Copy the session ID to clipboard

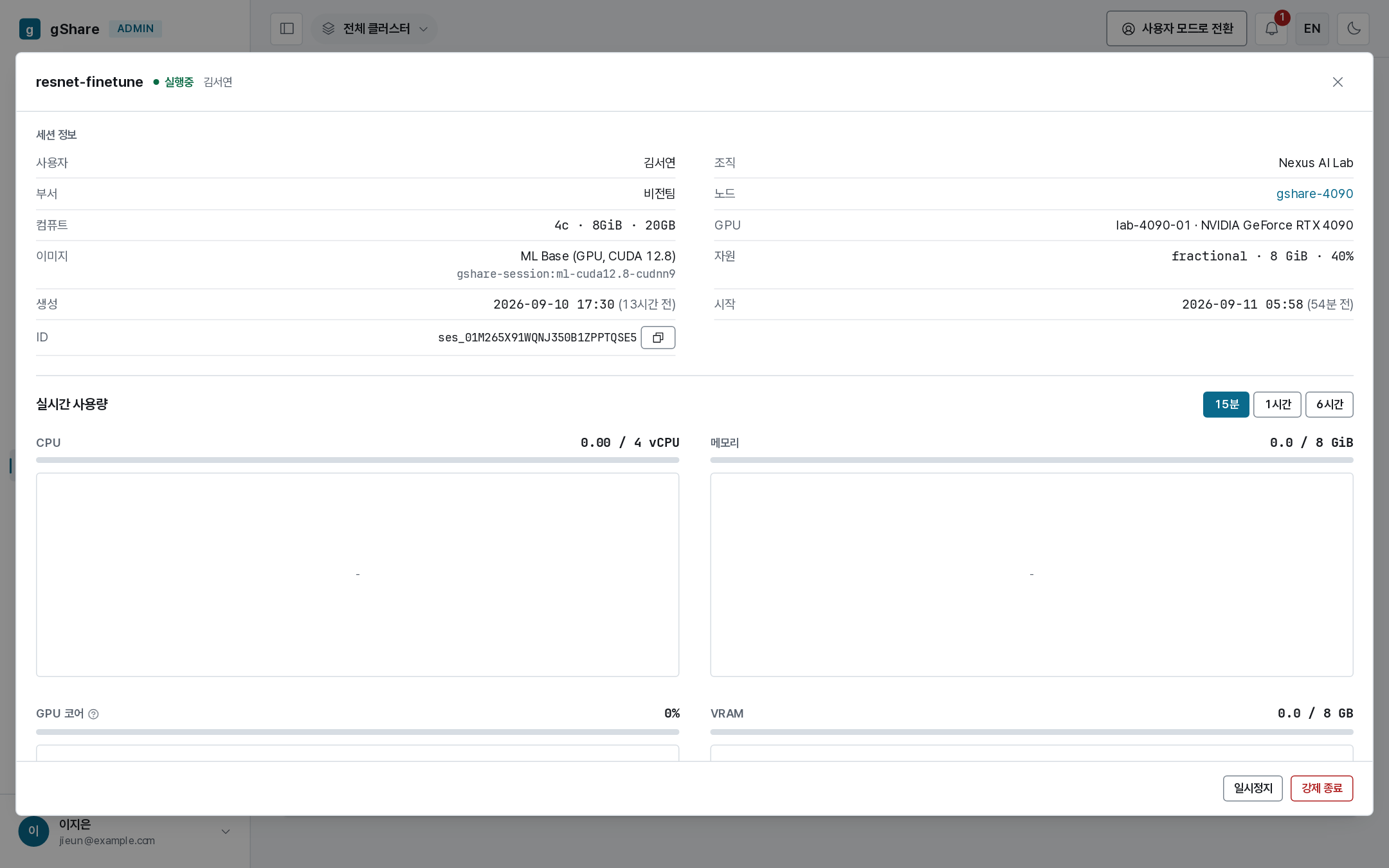coord(658,338)
